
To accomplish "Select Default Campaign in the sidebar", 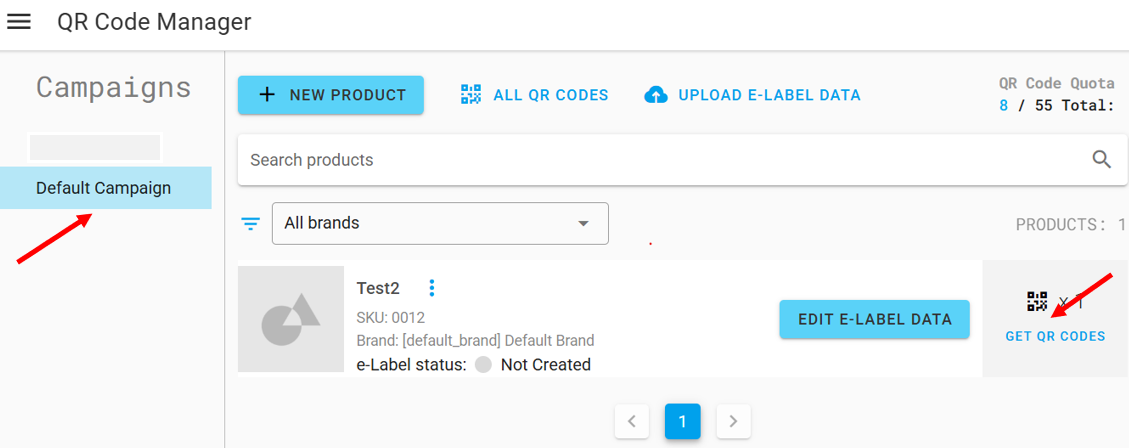I will (x=104, y=188).
